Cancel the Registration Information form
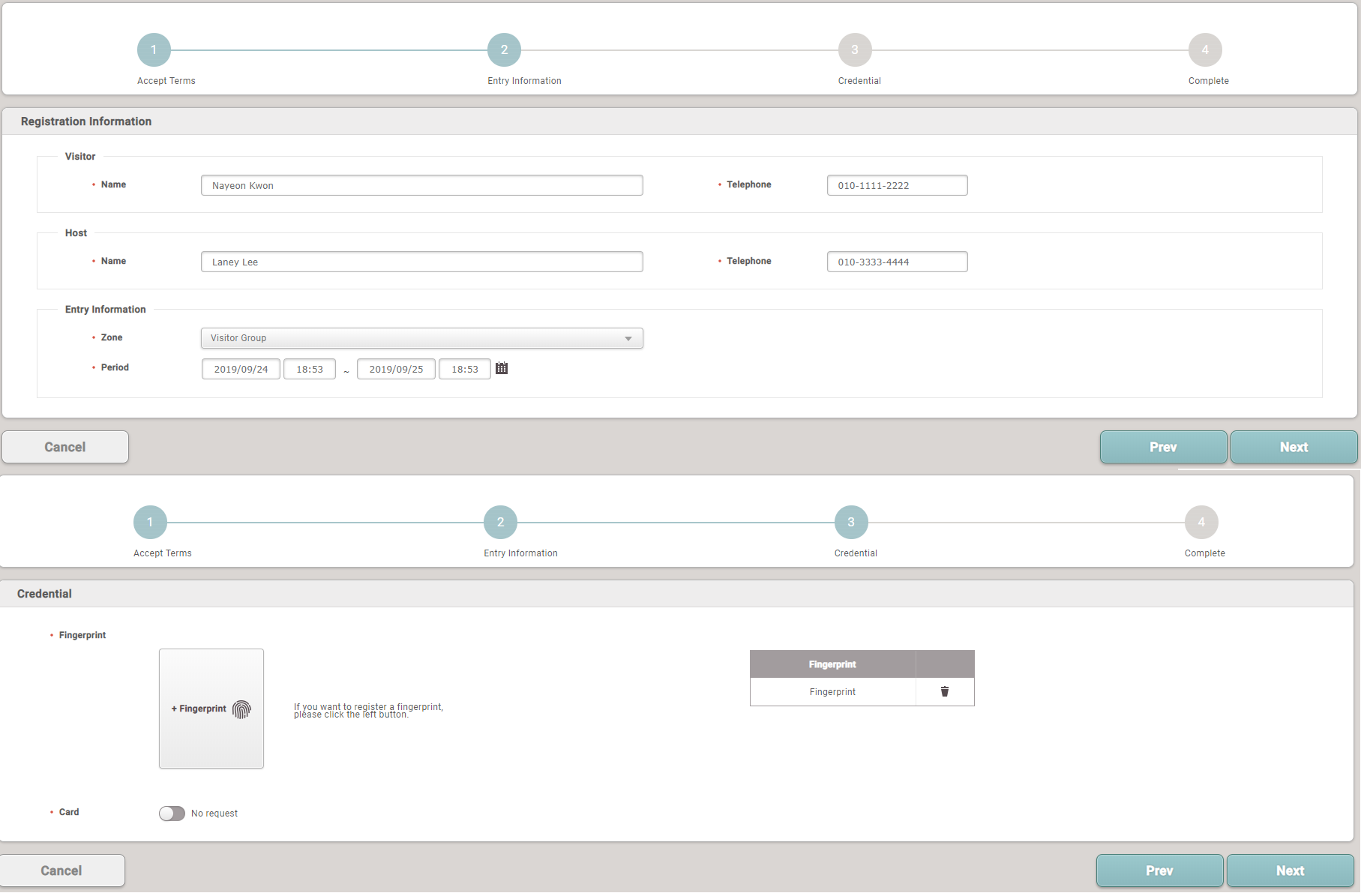This screenshot has width=1361, height=896. pyautogui.click(x=65, y=447)
